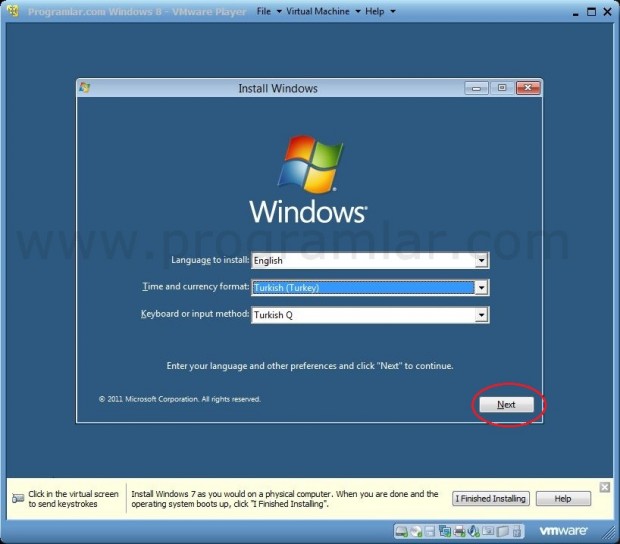620x544 pixels.
Task: Click Next to continue installation
Action: 506,404
